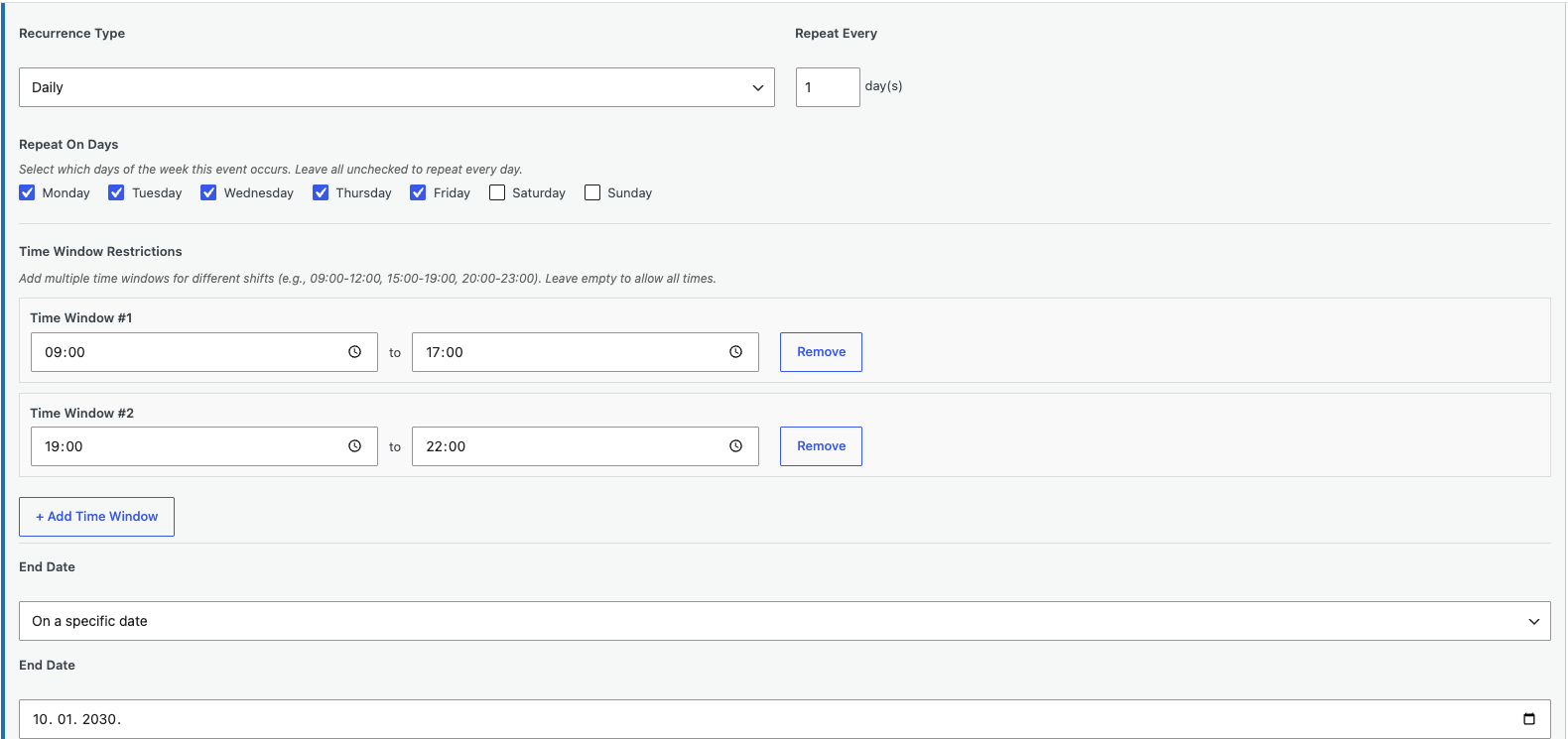Screen dimensions: 1568x739
Task: Uncheck the Monday checkbox
Action: click(27, 192)
